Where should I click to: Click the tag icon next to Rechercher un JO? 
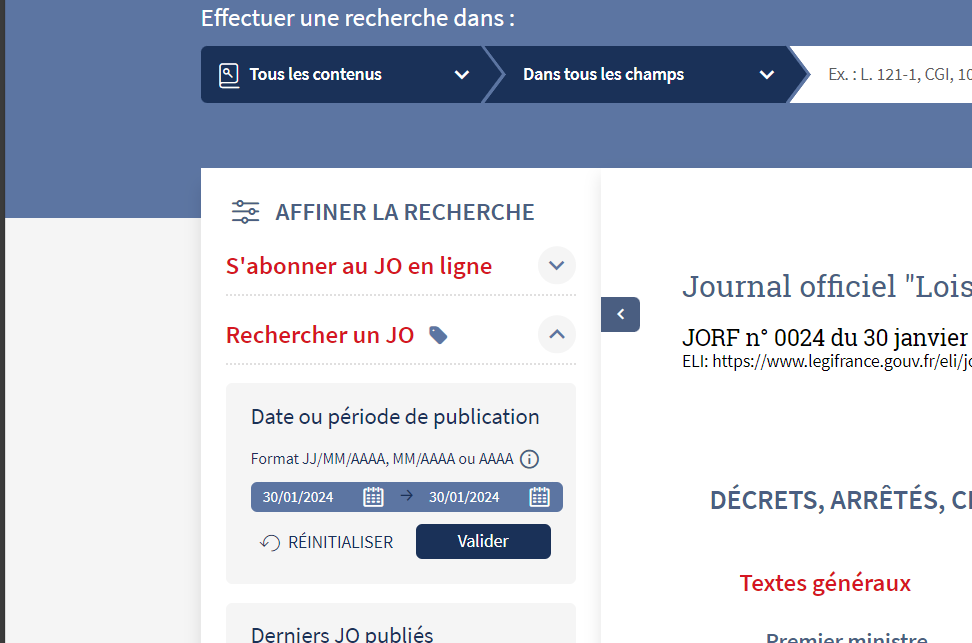point(438,335)
